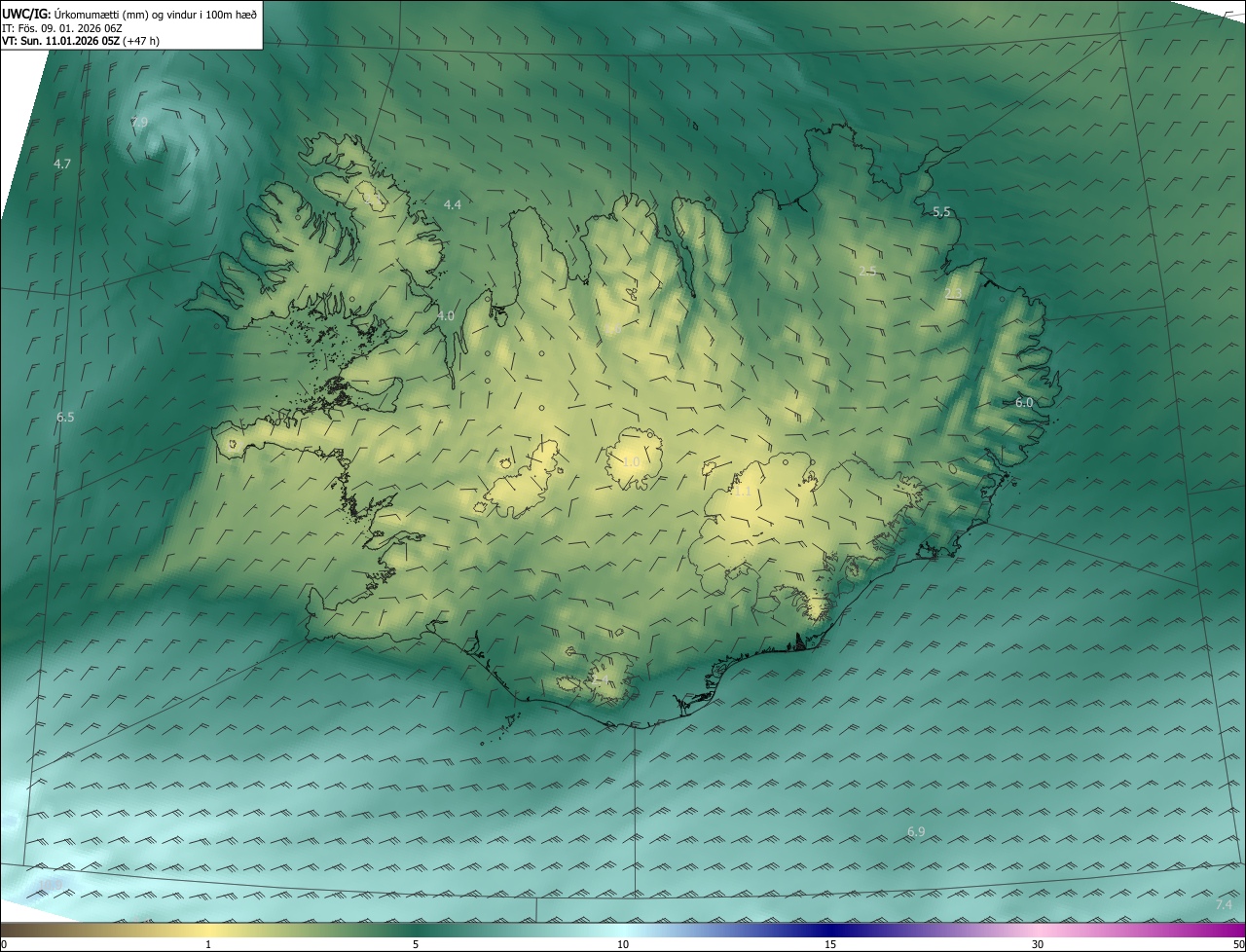Viewport: 1246px width, 952px height.
Task: Click the 6.9 value label
Action: pyautogui.click(x=916, y=831)
